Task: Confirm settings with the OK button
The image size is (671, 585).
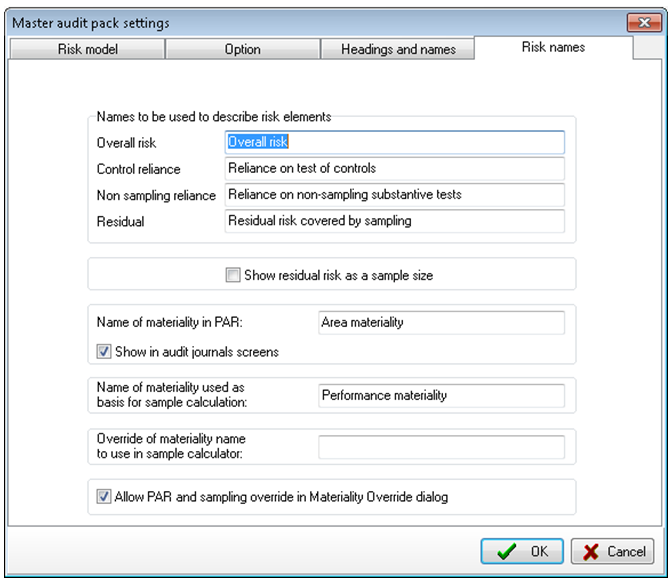Action: 522,551
